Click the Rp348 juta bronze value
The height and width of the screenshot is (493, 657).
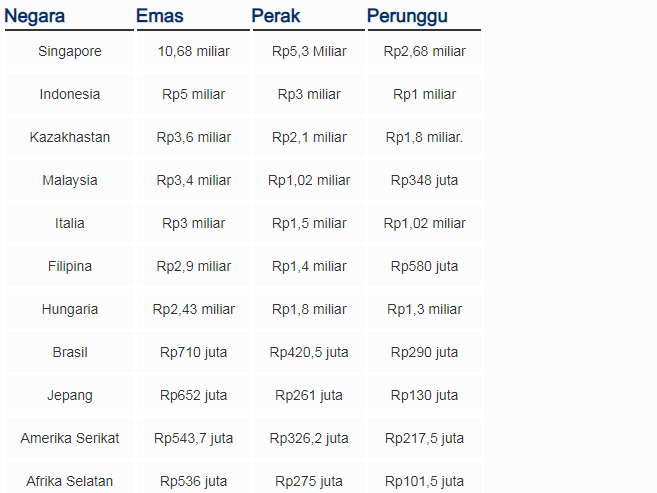[424, 181]
